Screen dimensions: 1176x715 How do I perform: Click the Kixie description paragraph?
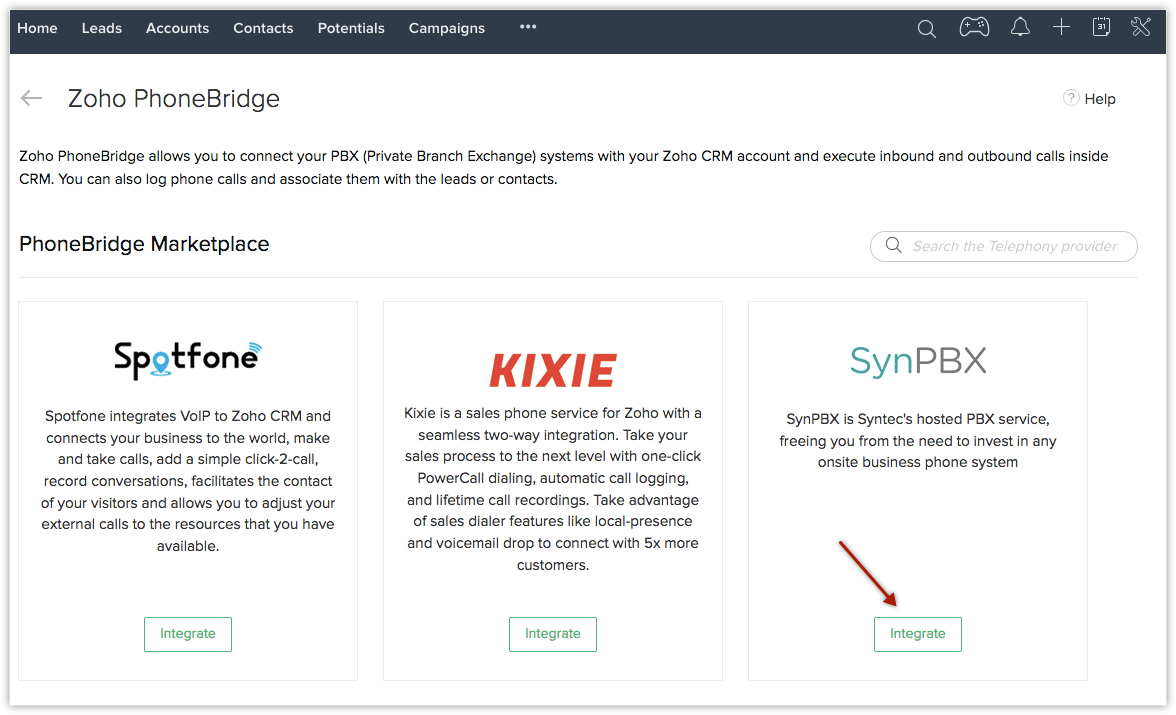pyautogui.click(x=553, y=488)
